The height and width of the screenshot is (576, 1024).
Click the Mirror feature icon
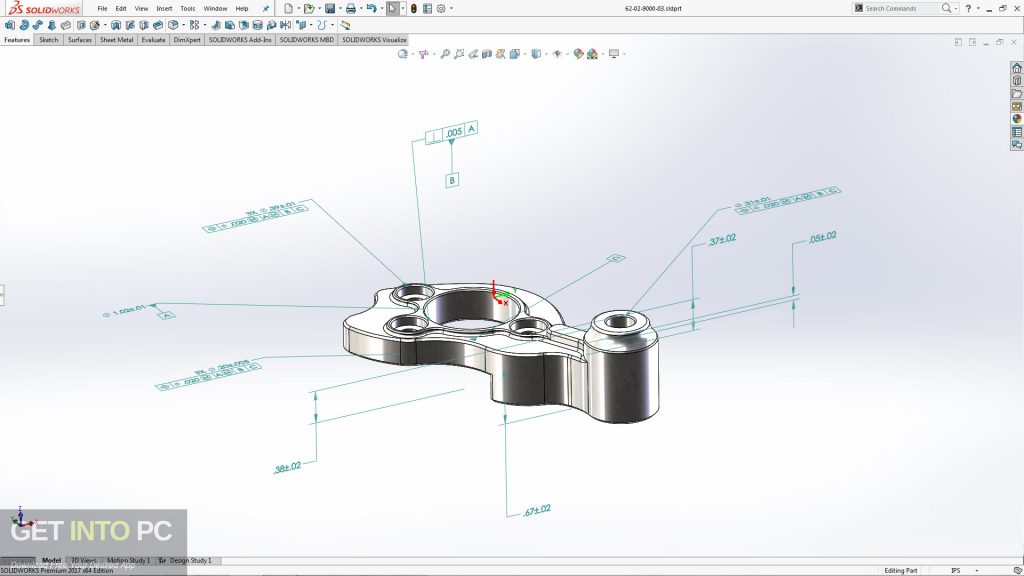(285, 25)
